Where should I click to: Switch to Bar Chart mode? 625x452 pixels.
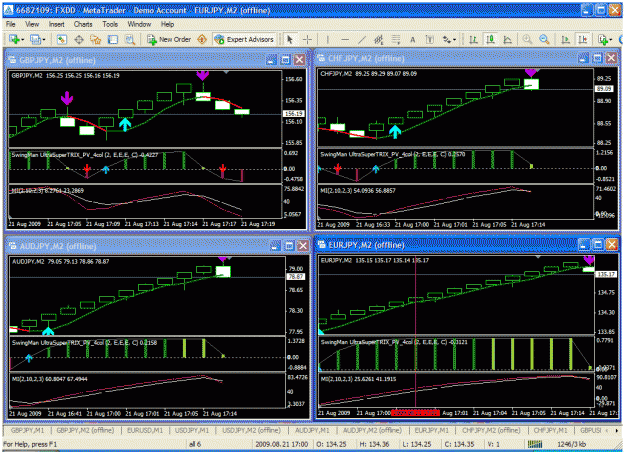tap(473, 39)
